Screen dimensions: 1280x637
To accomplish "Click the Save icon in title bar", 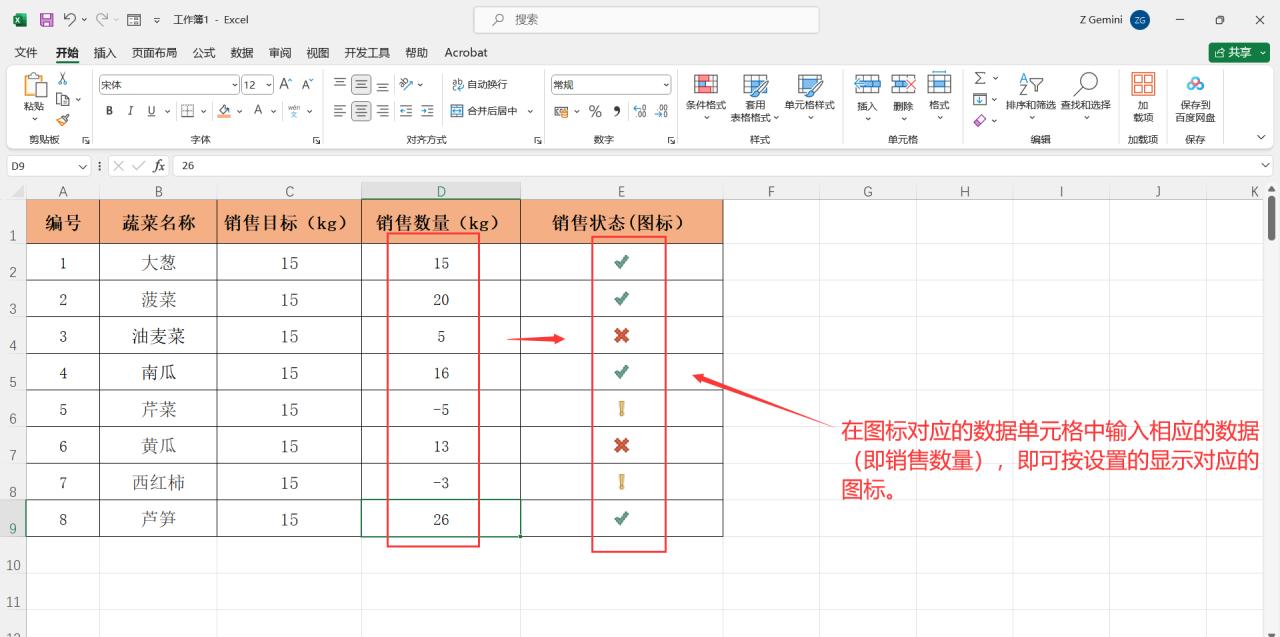I will (46, 19).
